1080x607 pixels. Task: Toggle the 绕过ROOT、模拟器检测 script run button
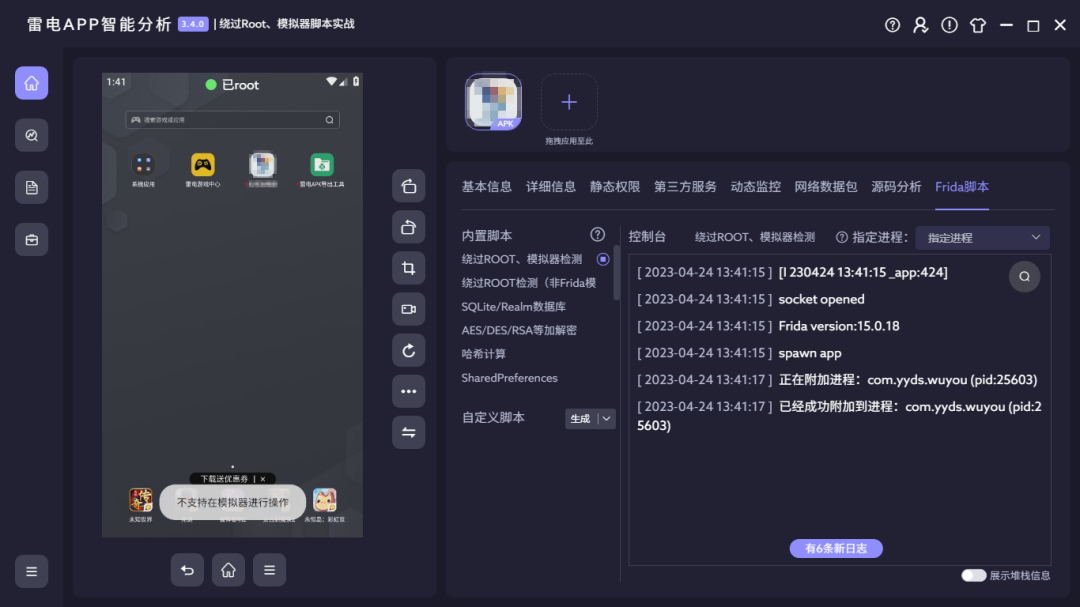click(x=603, y=260)
